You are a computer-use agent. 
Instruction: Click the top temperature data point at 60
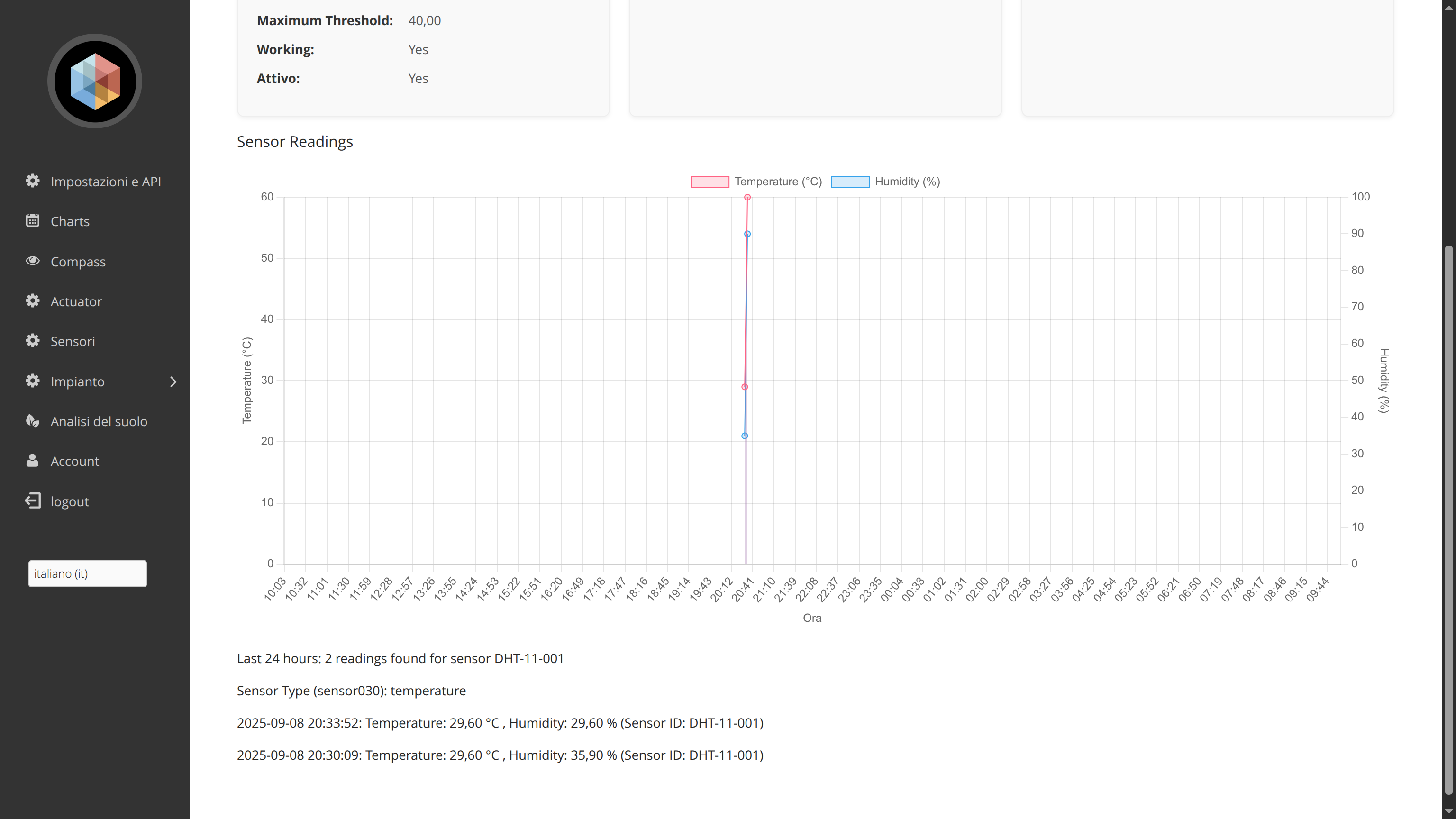pyautogui.click(x=747, y=197)
